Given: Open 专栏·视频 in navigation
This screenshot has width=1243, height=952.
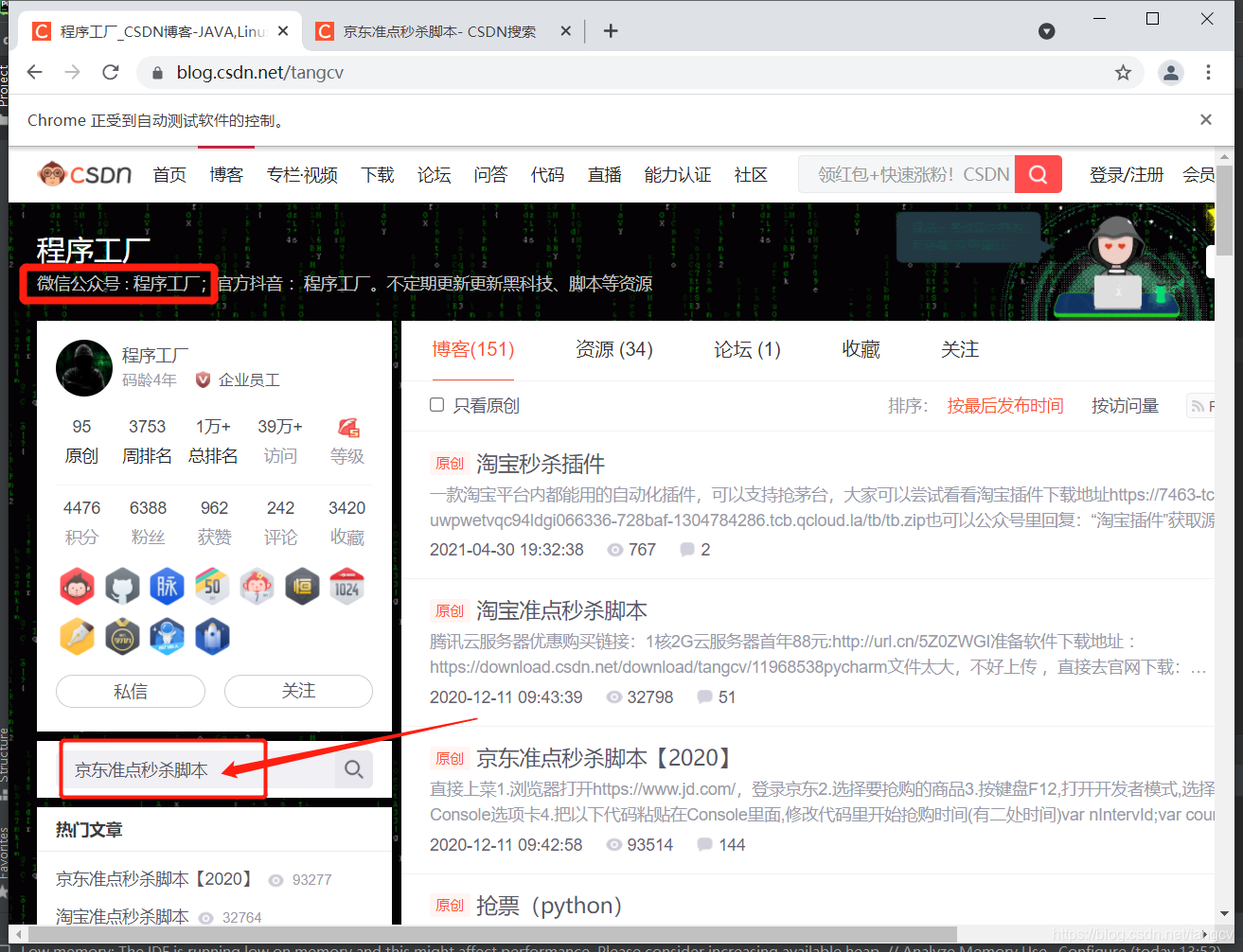Looking at the screenshot, I should point(302,175).
